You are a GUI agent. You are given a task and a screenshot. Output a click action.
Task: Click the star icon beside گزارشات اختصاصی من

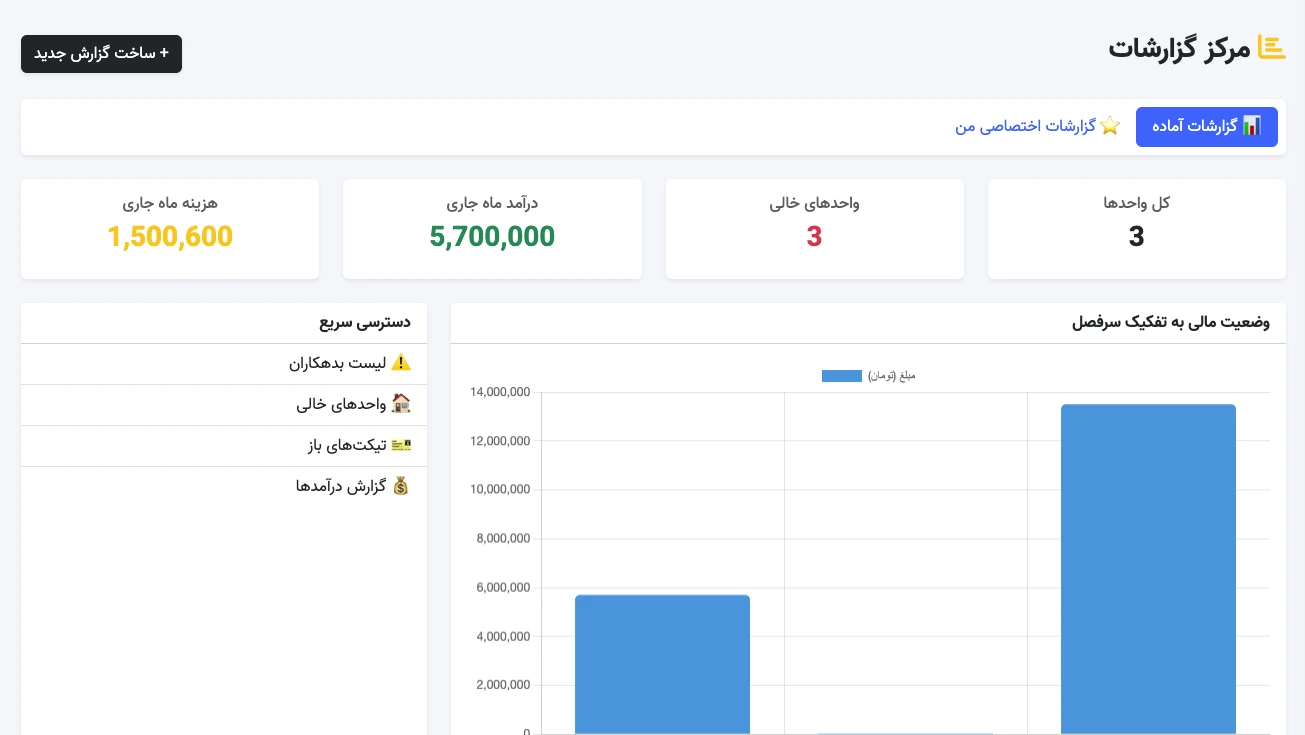(1110, 127)
